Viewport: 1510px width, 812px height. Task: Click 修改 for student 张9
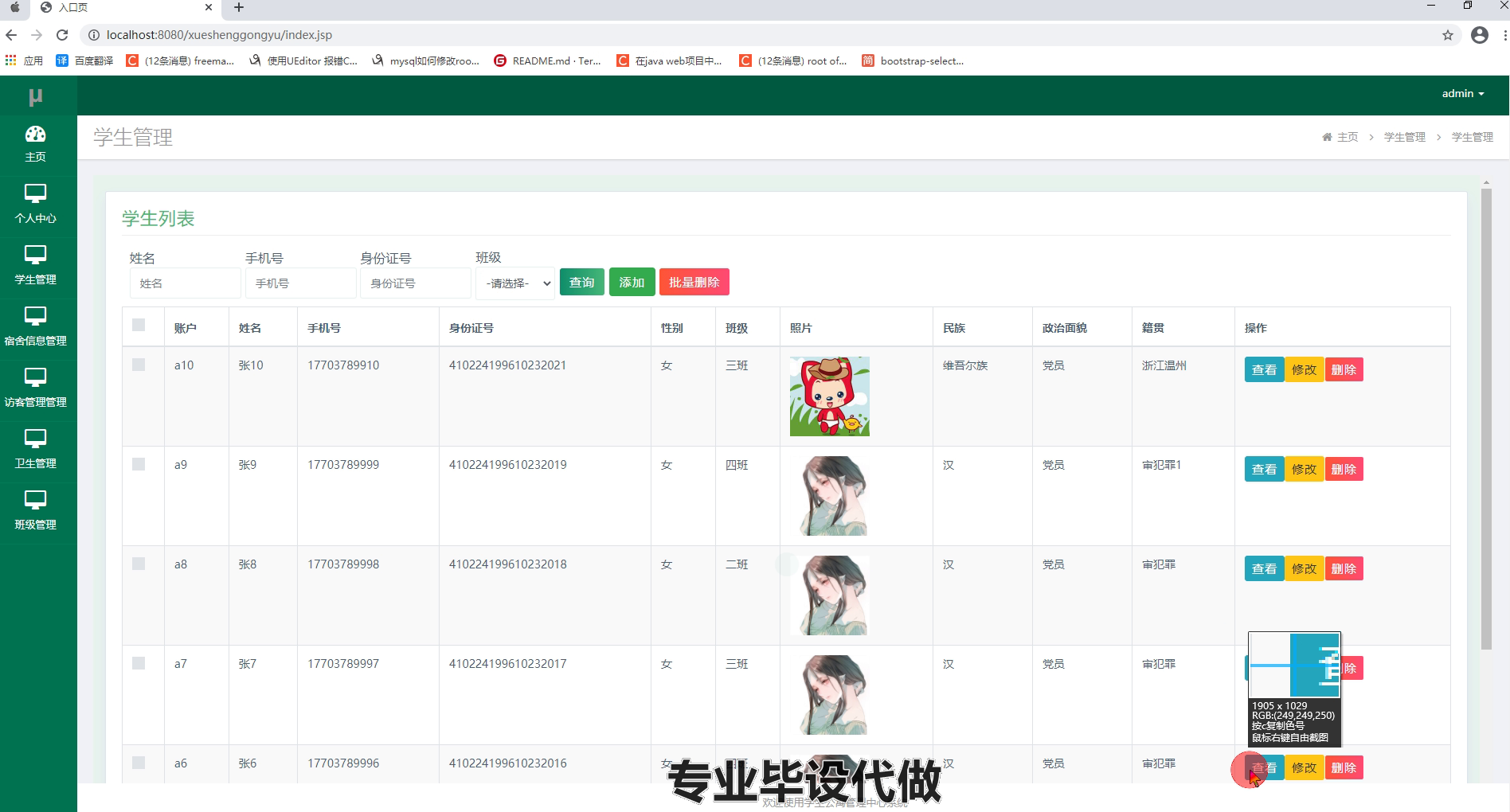pos(1304,469)
